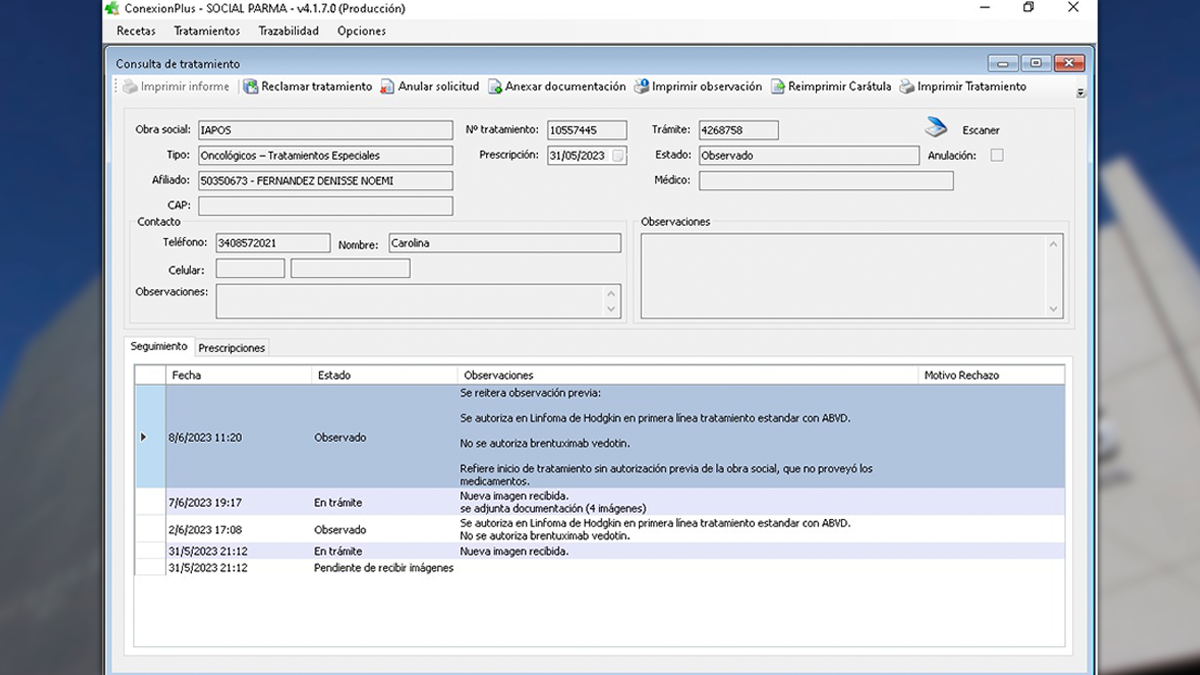1200x675 pixels.
Task: Click the Reclamar tratamiento toolbar icon
Action: [x=251, y=87]
